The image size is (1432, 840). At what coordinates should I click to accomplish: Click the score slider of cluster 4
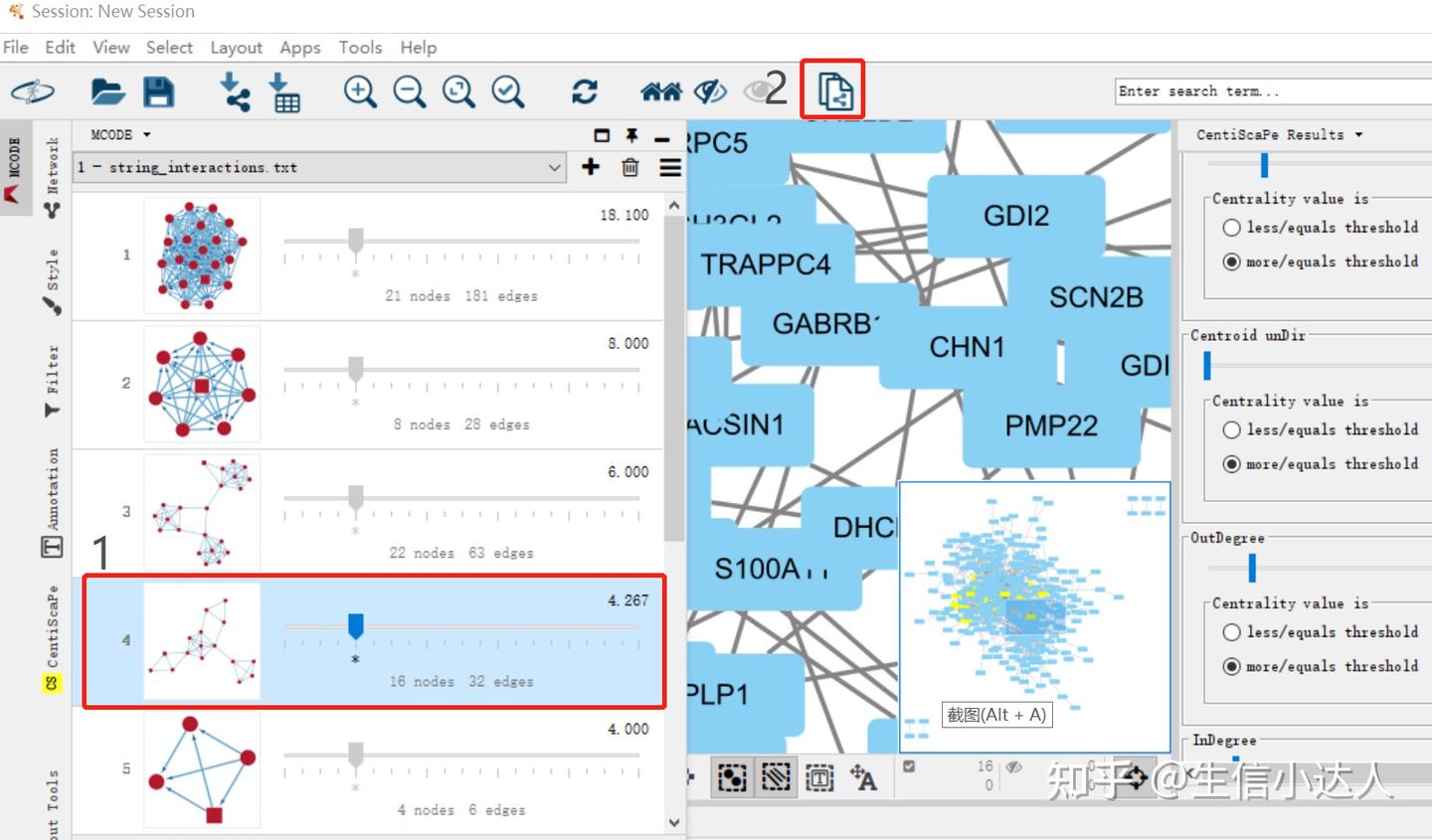355,626
